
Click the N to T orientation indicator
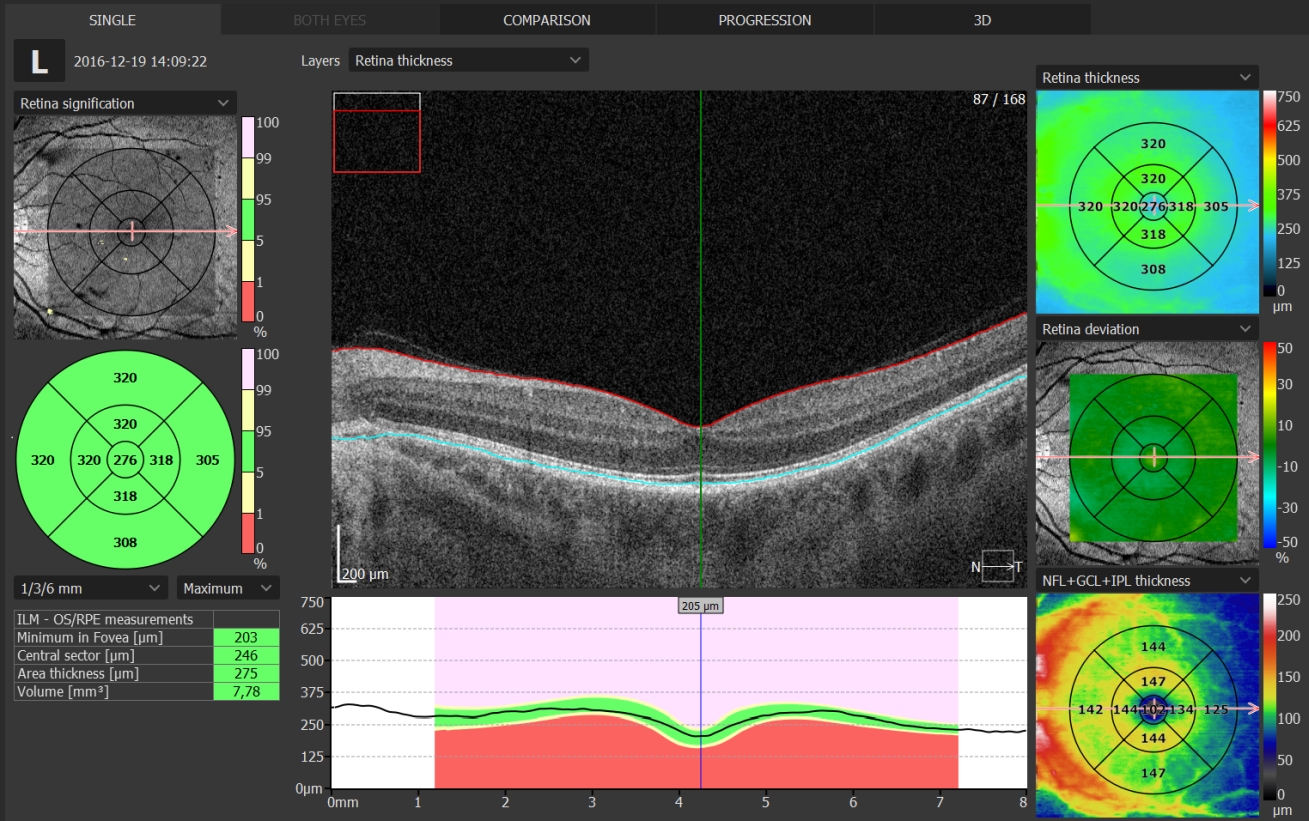point(997,566)
